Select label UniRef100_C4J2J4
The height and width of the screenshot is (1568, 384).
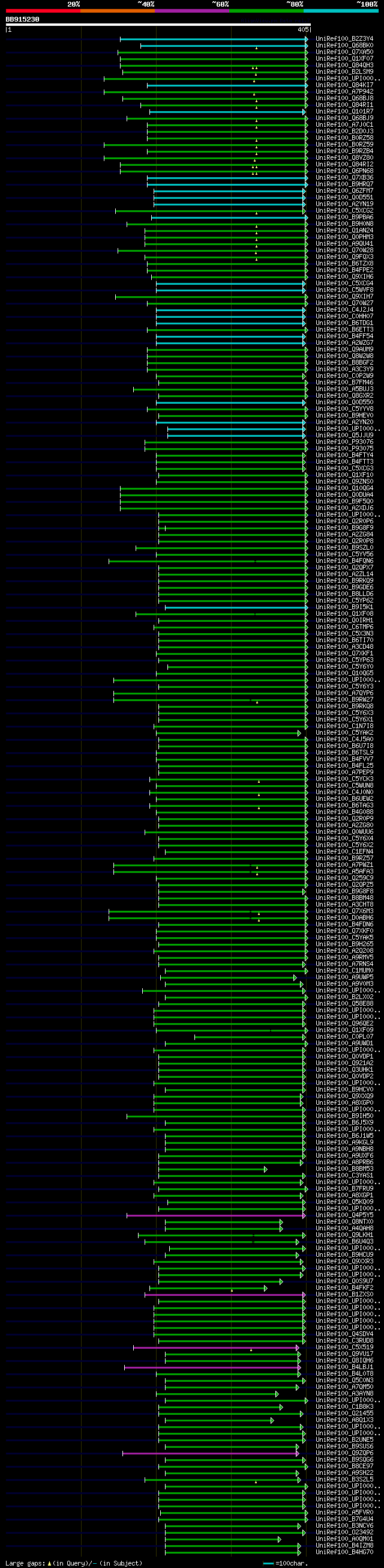coord(344,310)
